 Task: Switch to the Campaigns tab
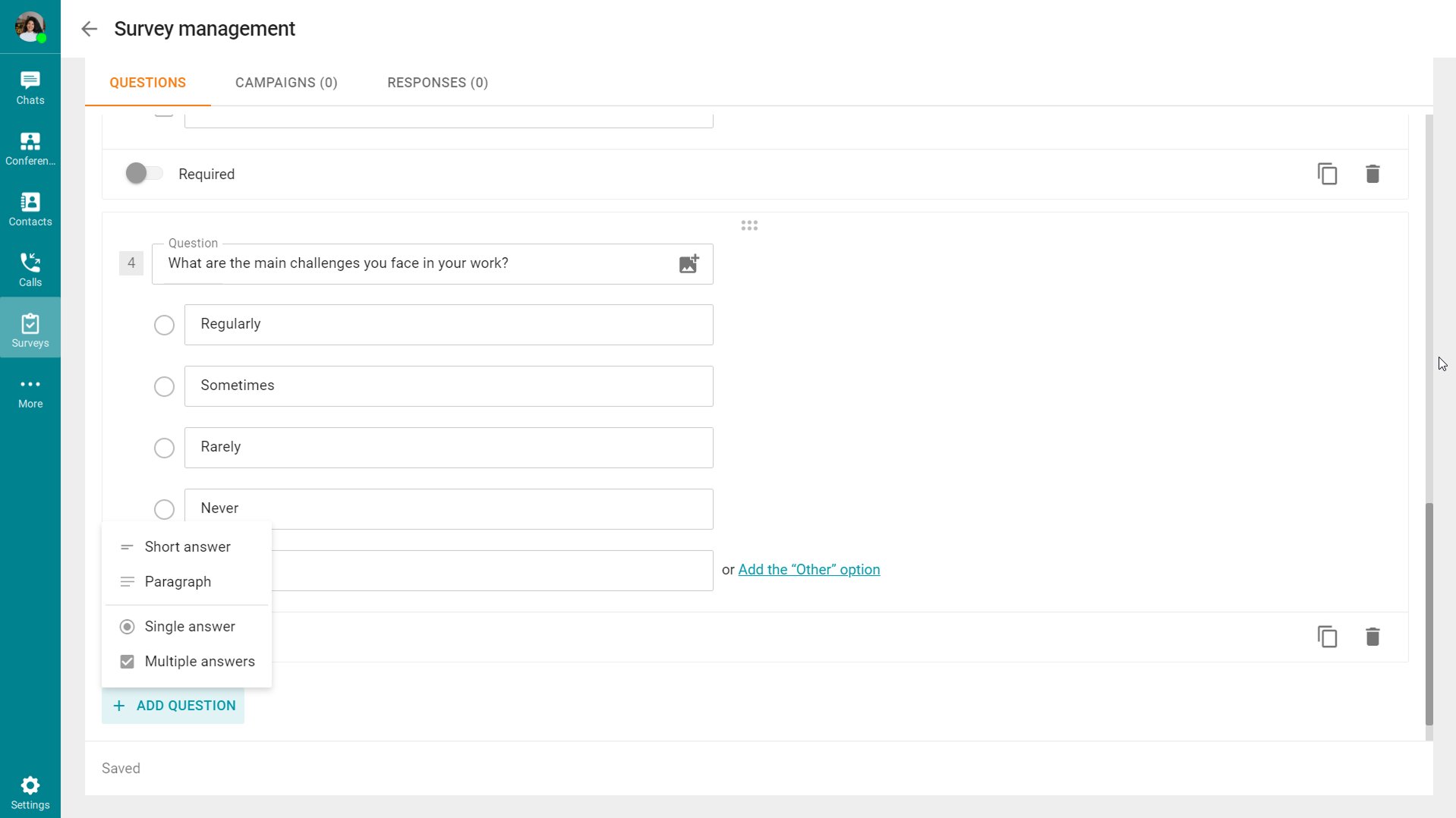[286, 83]
